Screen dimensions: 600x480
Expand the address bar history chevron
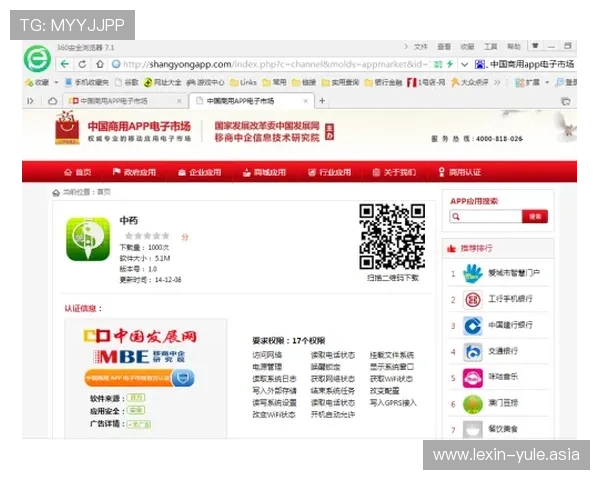coord(464,64)
